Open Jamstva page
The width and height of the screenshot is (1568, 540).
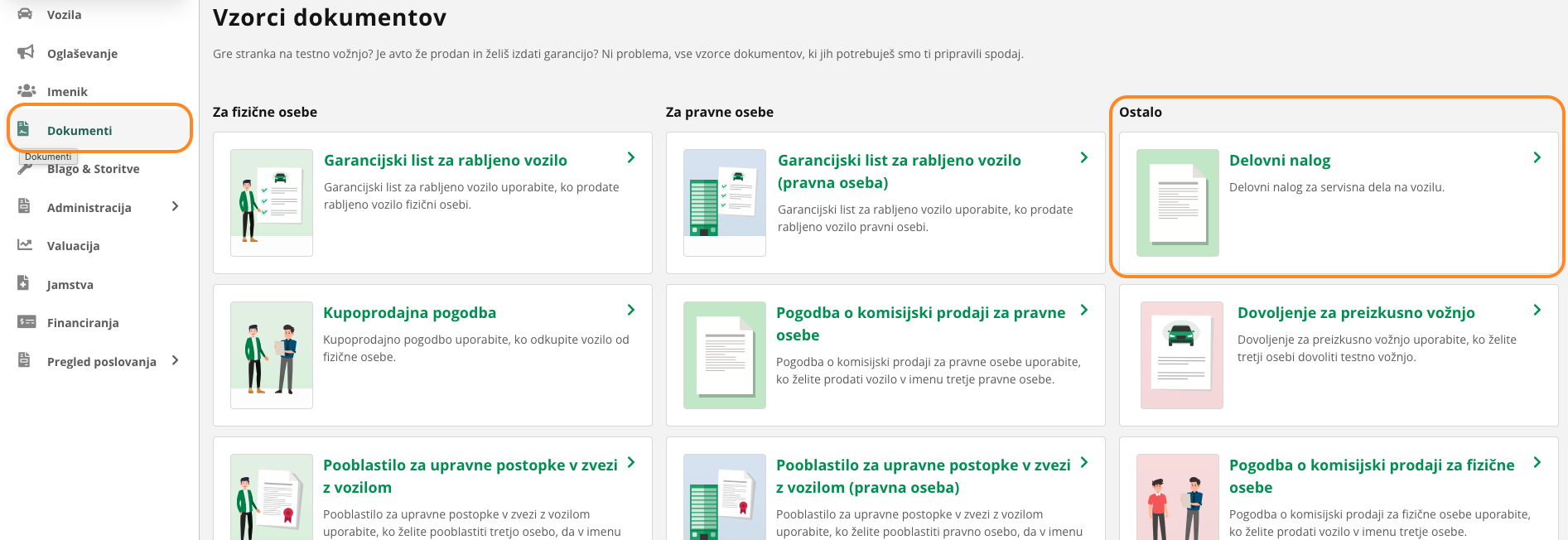(x=70, y=285)
